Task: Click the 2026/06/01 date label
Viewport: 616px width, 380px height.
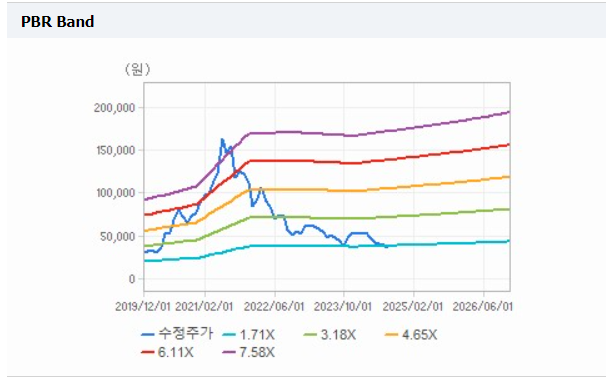Action: pyautogui.click(x=483, y=307)
